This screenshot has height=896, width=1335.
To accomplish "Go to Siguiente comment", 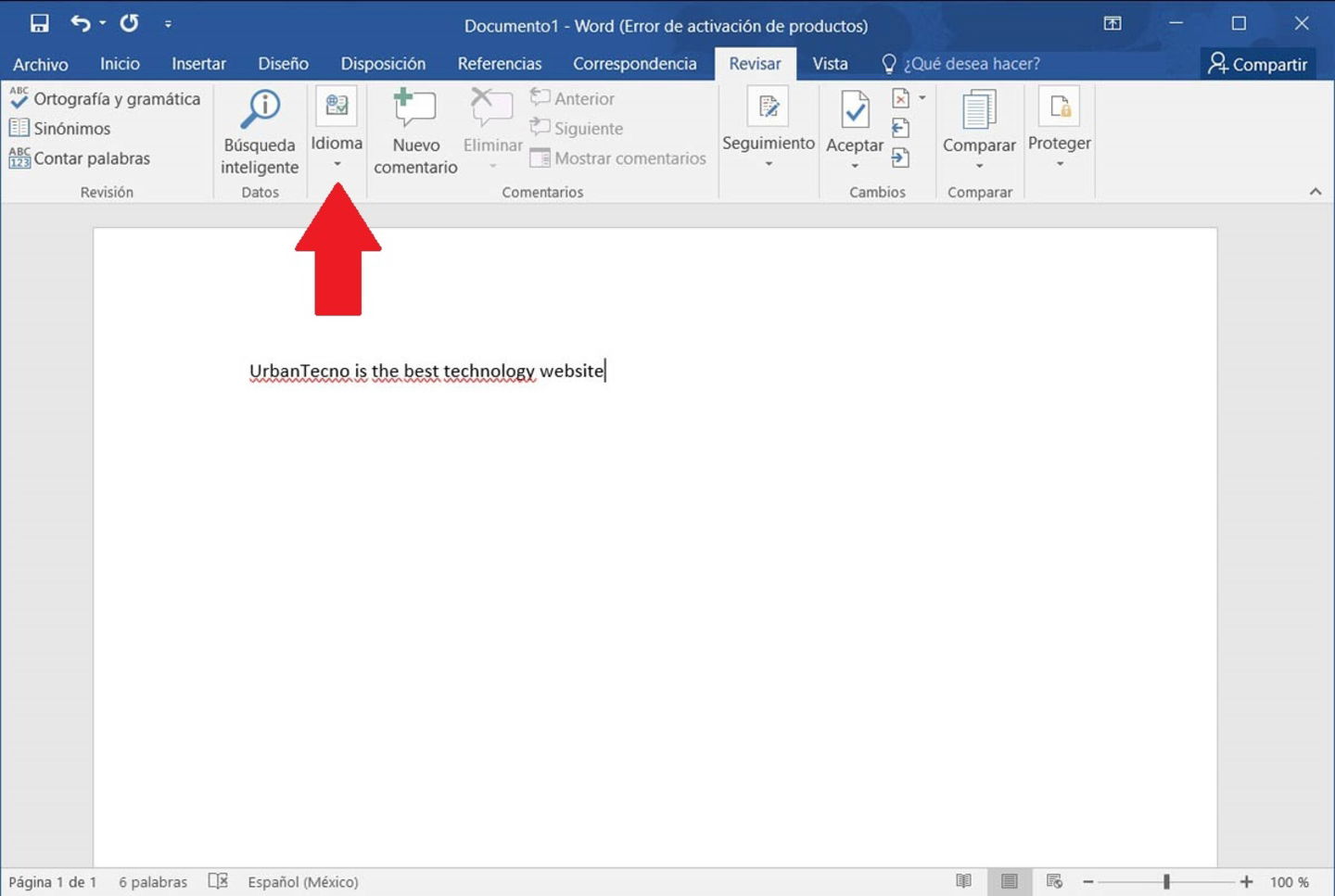I will [x=577, y=128].
